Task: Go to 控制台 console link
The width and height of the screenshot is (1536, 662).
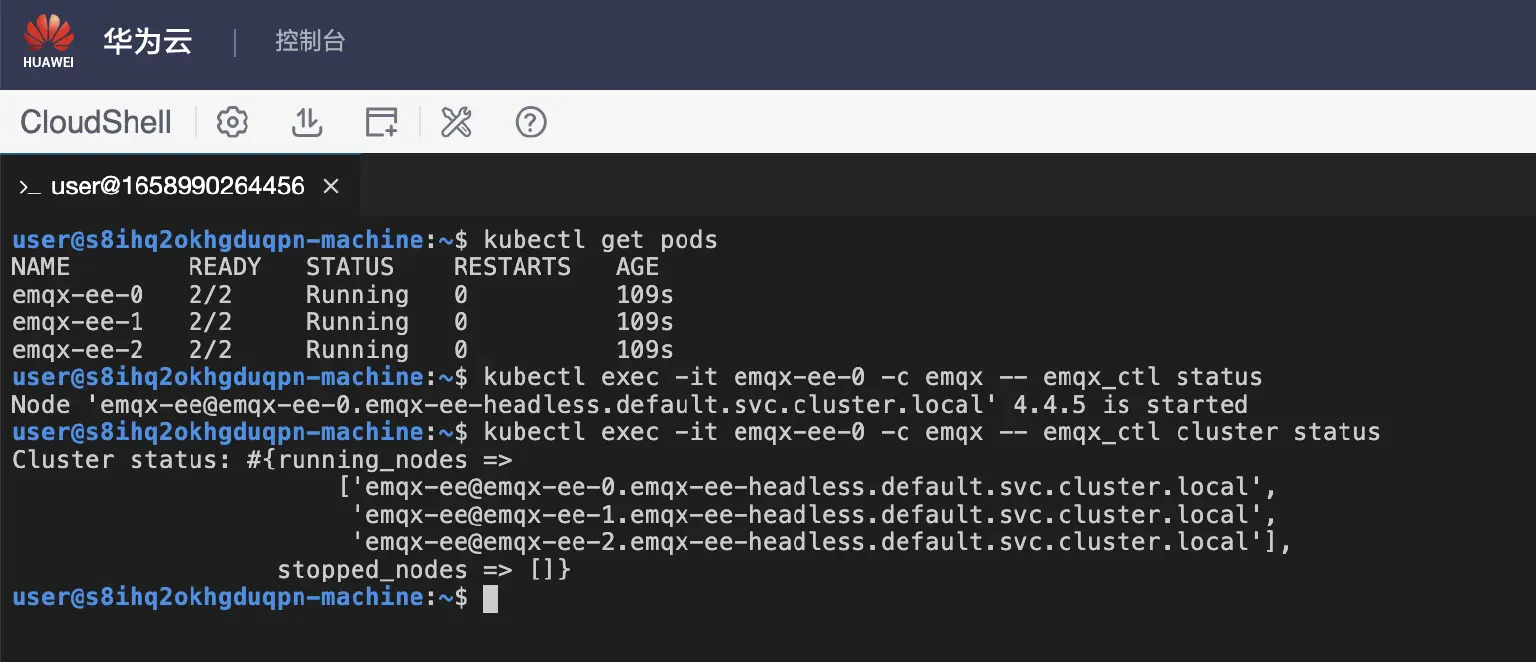Action: coord(310,42)
